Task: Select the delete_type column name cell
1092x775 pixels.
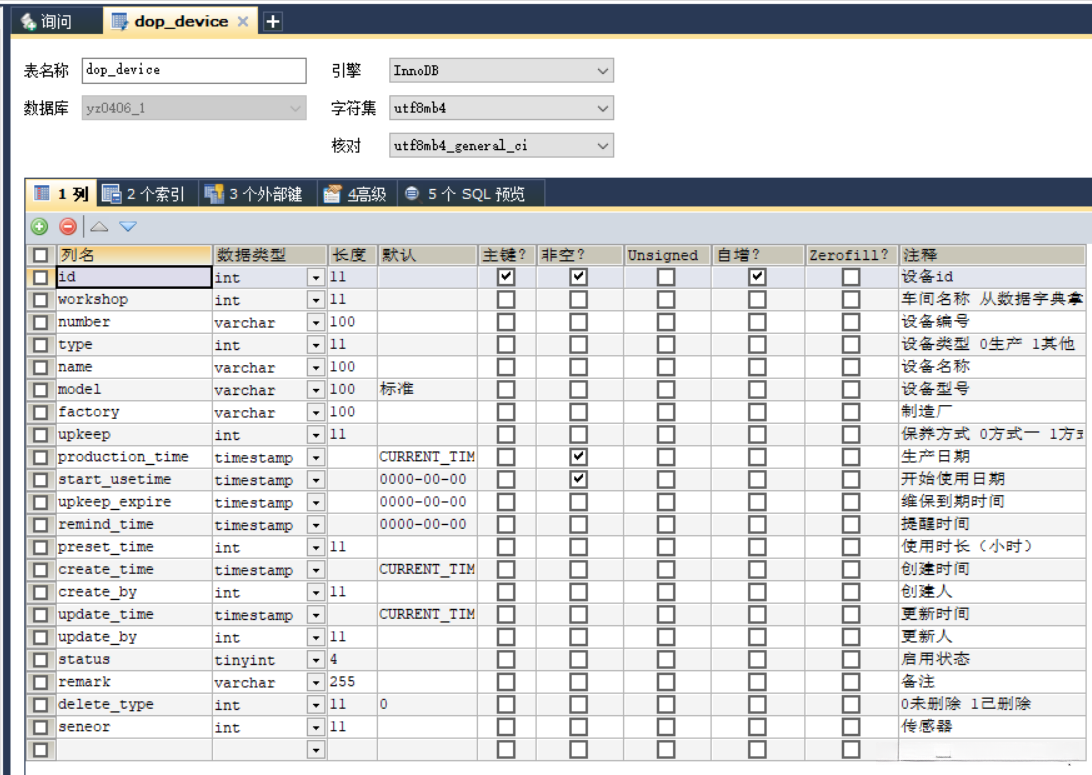Action: point(134,705)
